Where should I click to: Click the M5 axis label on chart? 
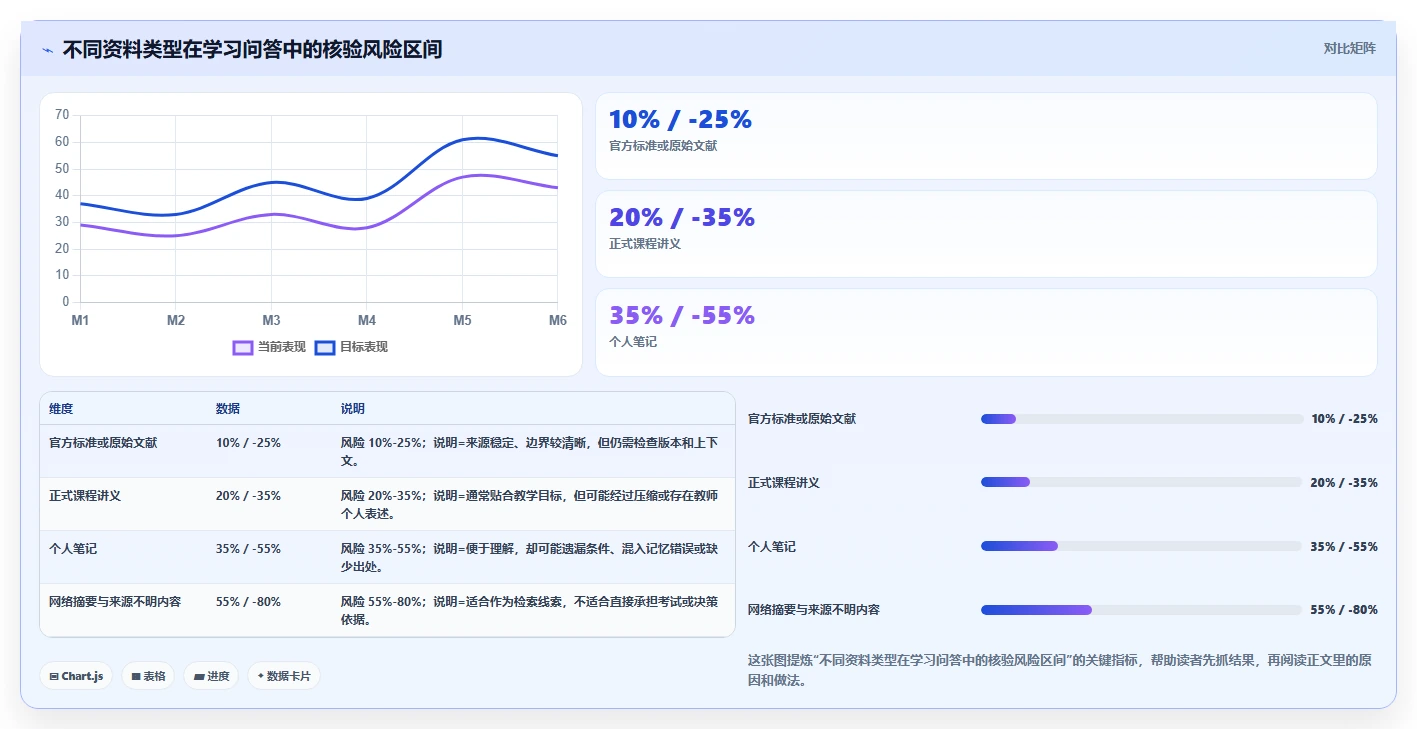(x=462, y=320)
